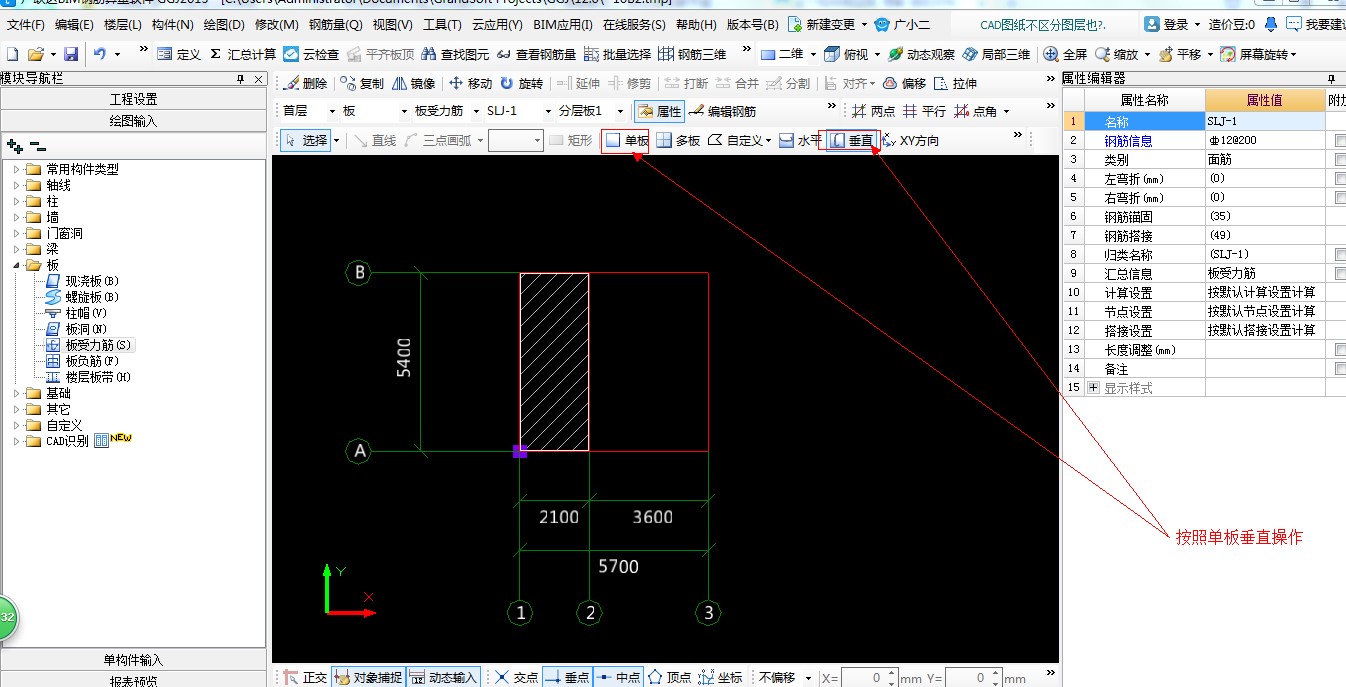The width and height of the screenshot is (1346, 687).
Task: Click 绘图输入 navigation button
Action: point(133,121)
